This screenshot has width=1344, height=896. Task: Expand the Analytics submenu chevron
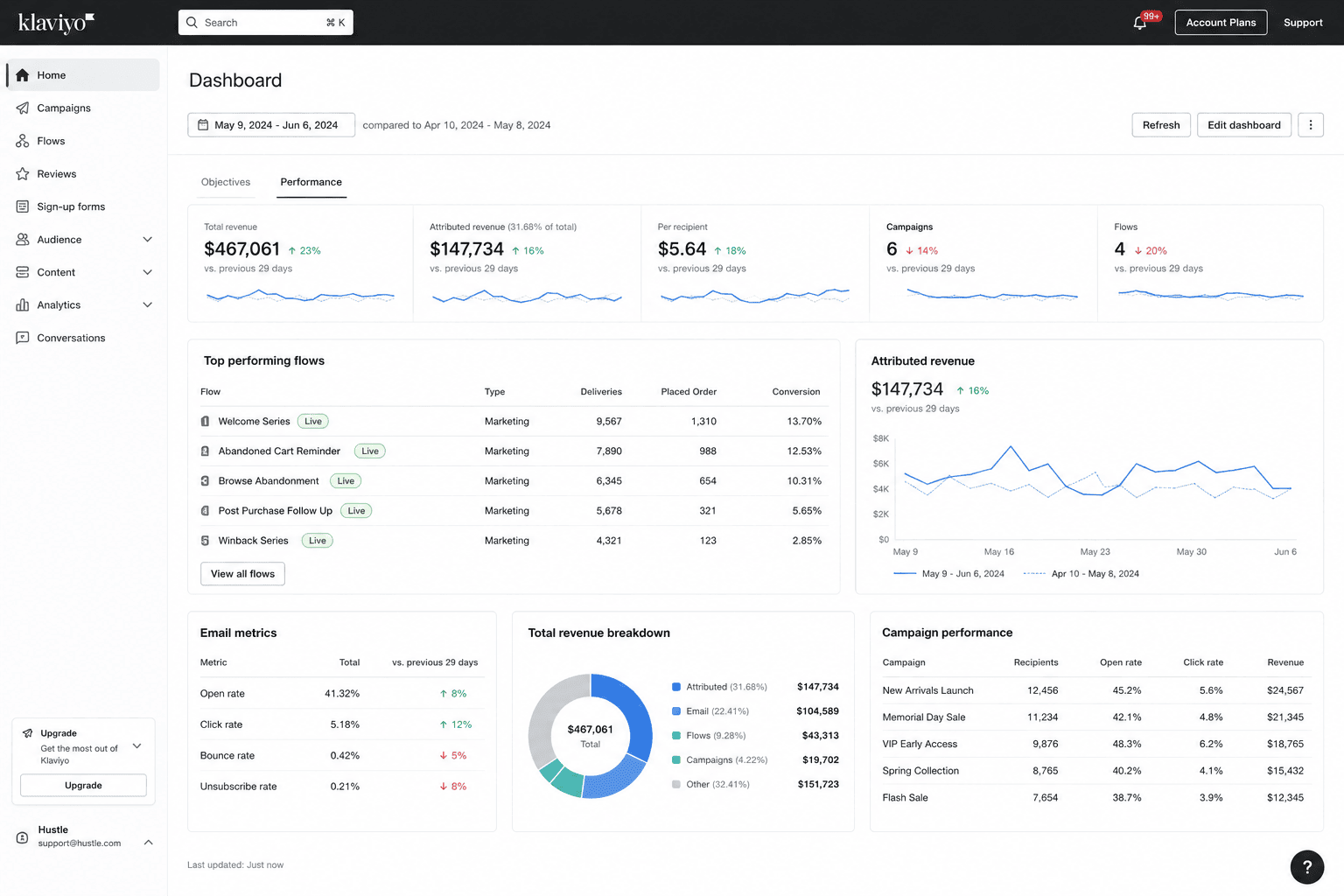pyautogui.click(x=147, y=305)
